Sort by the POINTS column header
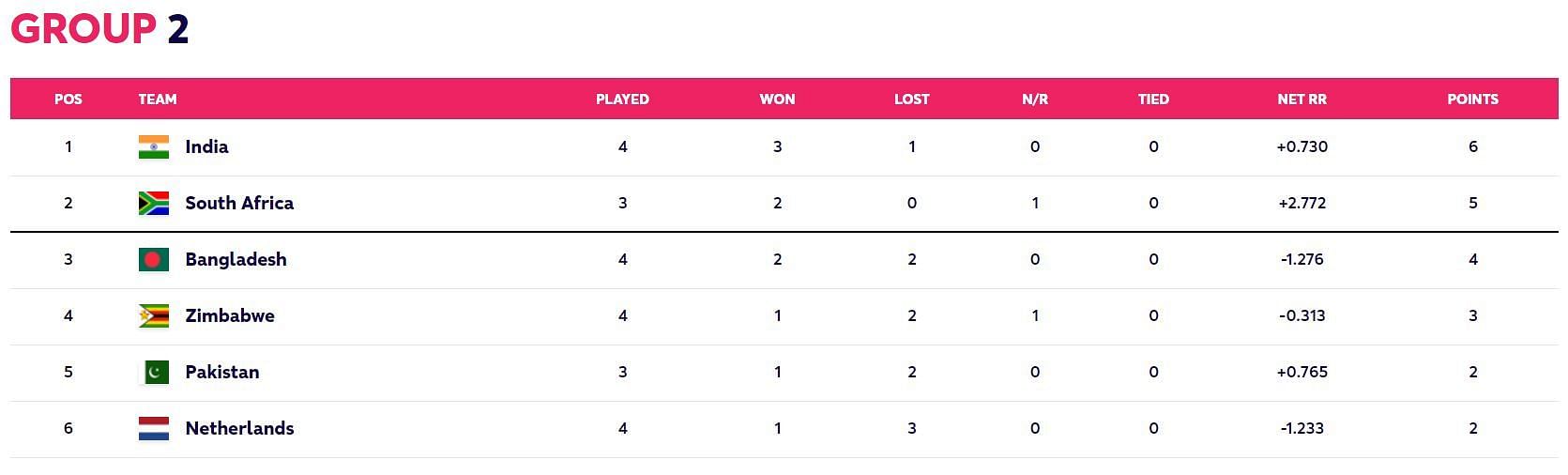1568x475 pixels. coord(1472,99)
